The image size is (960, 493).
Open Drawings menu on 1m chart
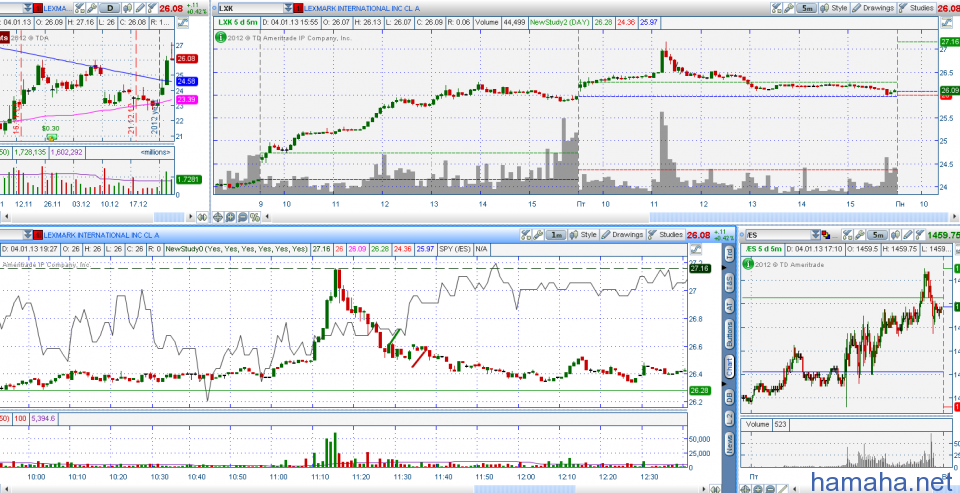point(622,235)
